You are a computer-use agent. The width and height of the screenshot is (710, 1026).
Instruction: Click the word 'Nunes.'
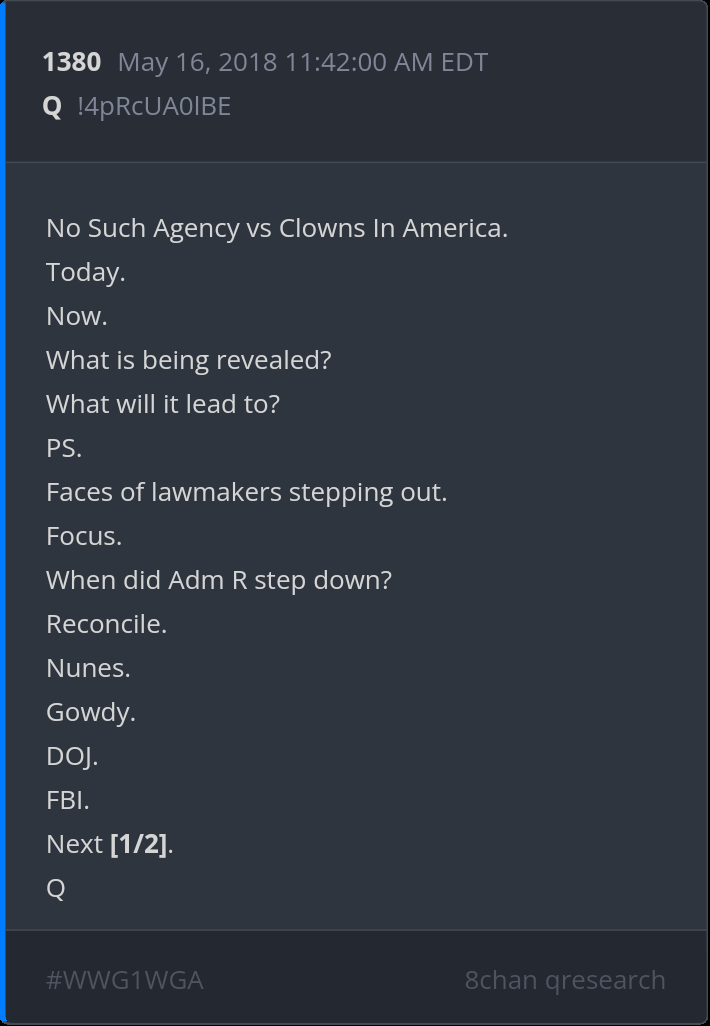click(88, 668)
